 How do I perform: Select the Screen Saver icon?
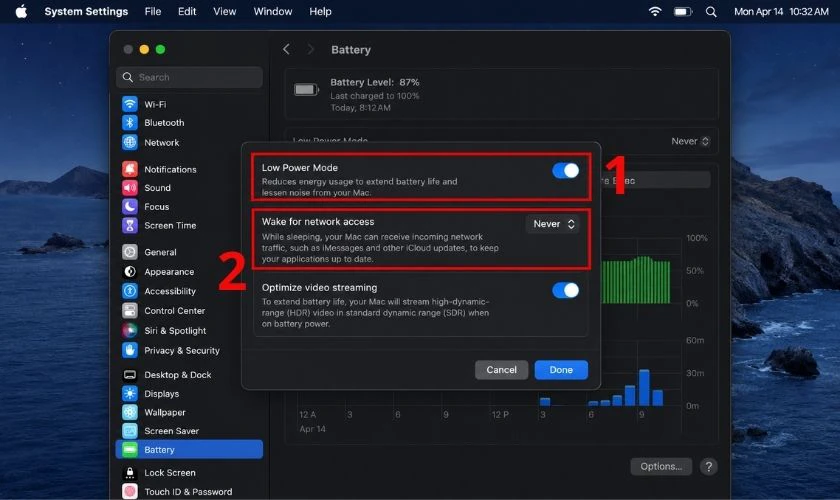[130, 431]
